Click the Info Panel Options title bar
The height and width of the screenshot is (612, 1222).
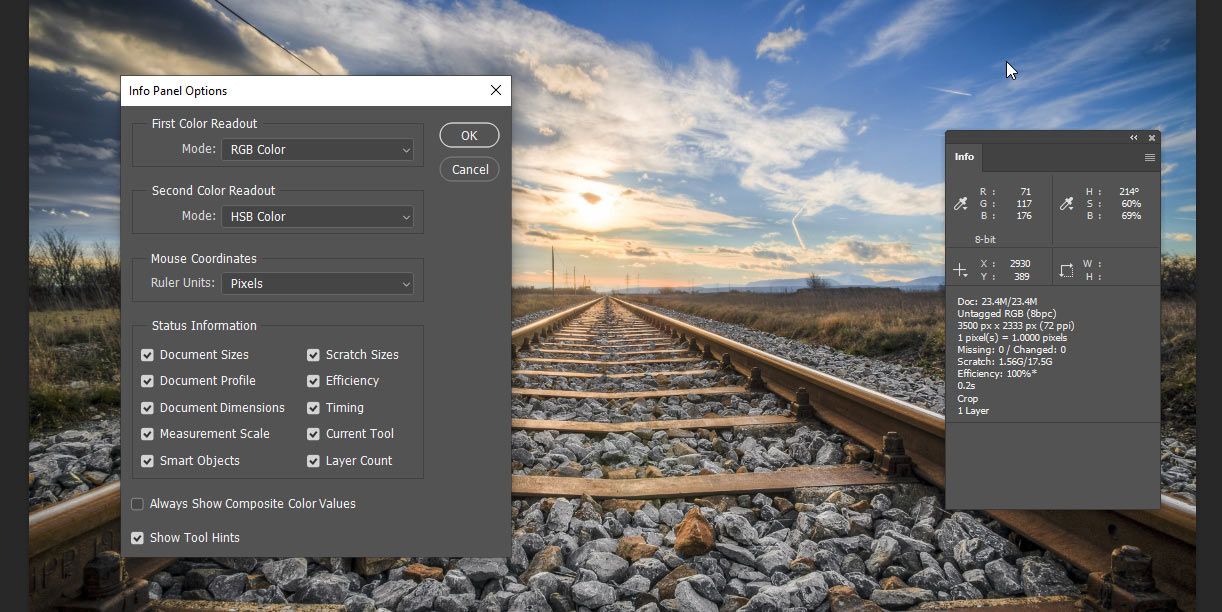300,91
